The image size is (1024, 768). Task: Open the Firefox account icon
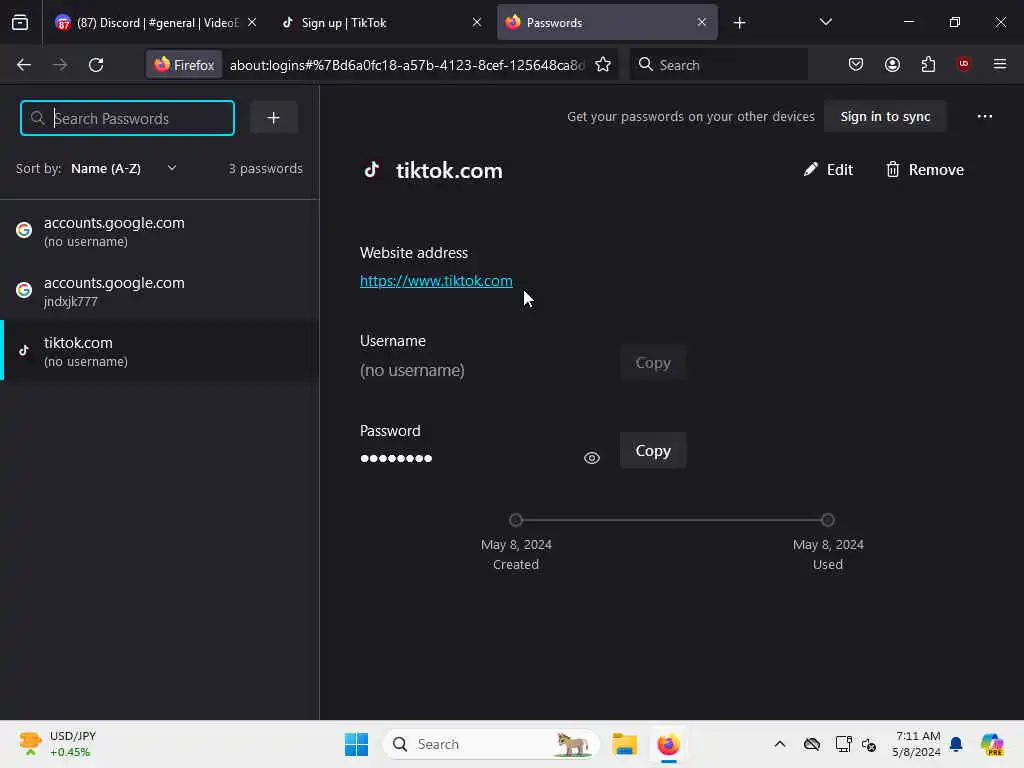coord(892,64)
